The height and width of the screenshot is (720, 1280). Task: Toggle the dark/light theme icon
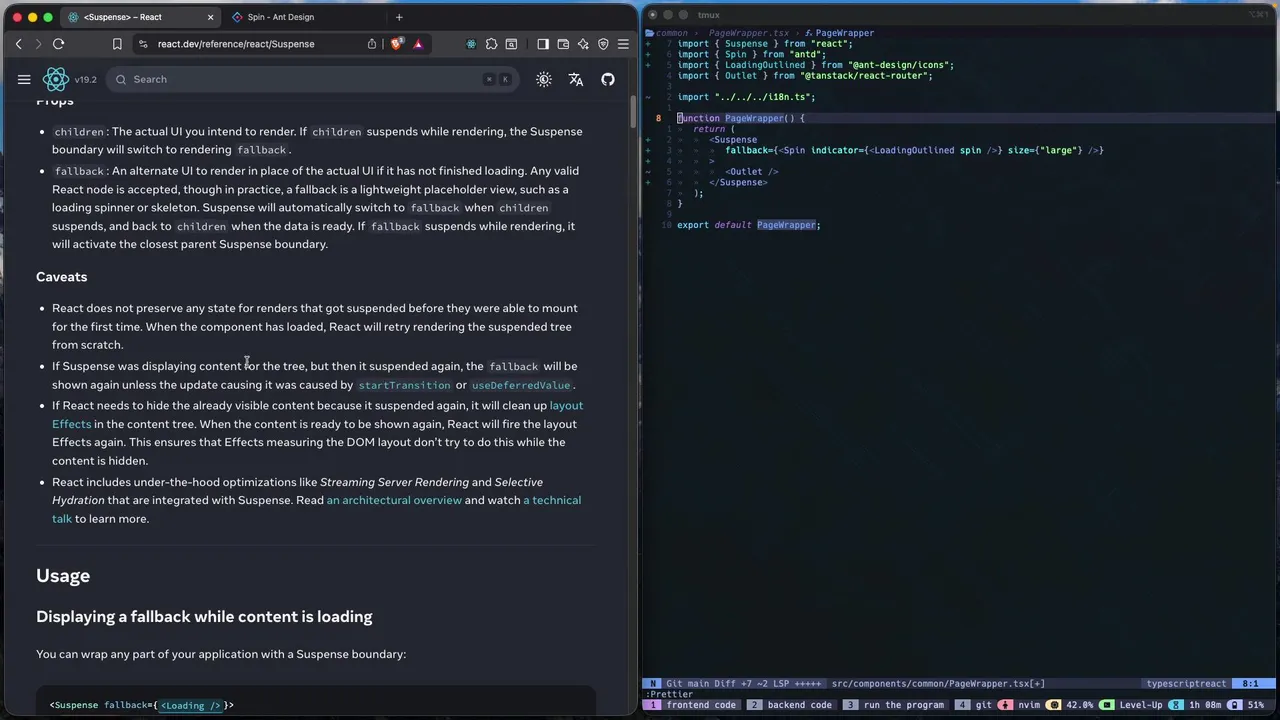544,79
